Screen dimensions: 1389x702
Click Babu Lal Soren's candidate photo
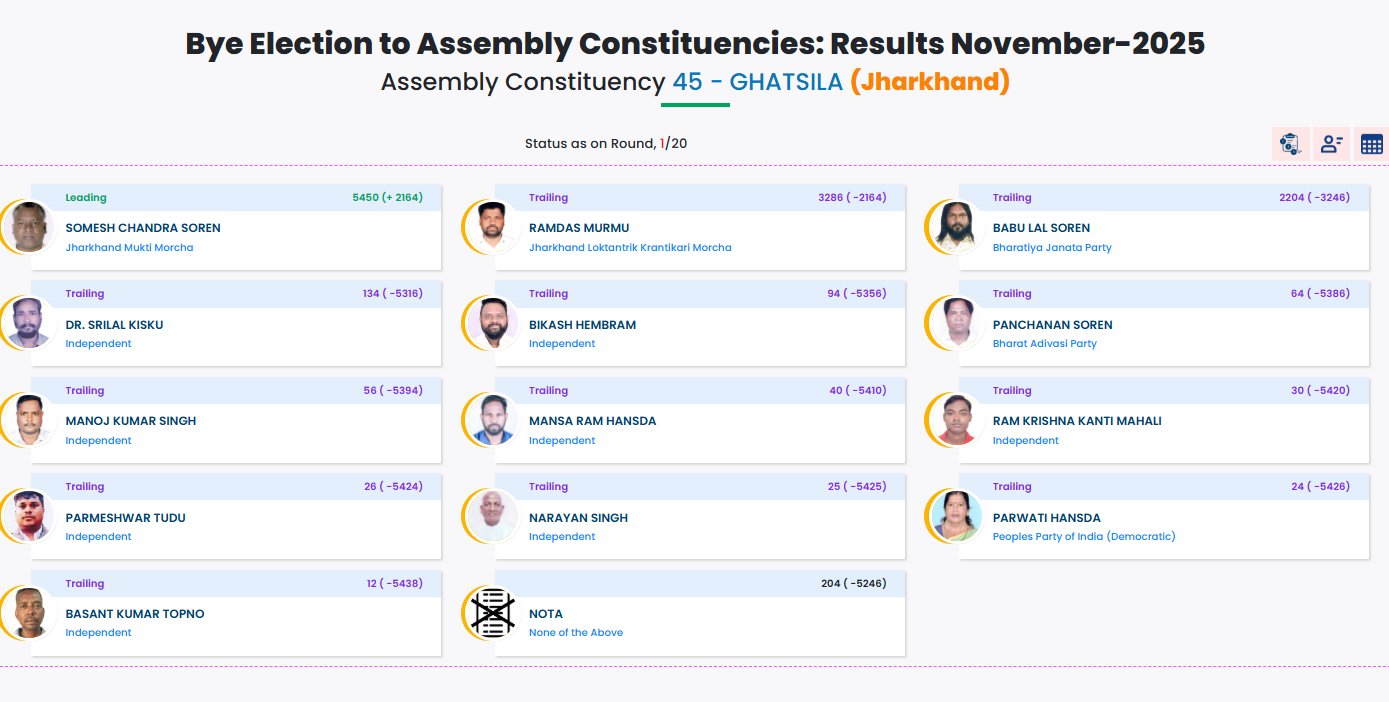click(956, 227)
